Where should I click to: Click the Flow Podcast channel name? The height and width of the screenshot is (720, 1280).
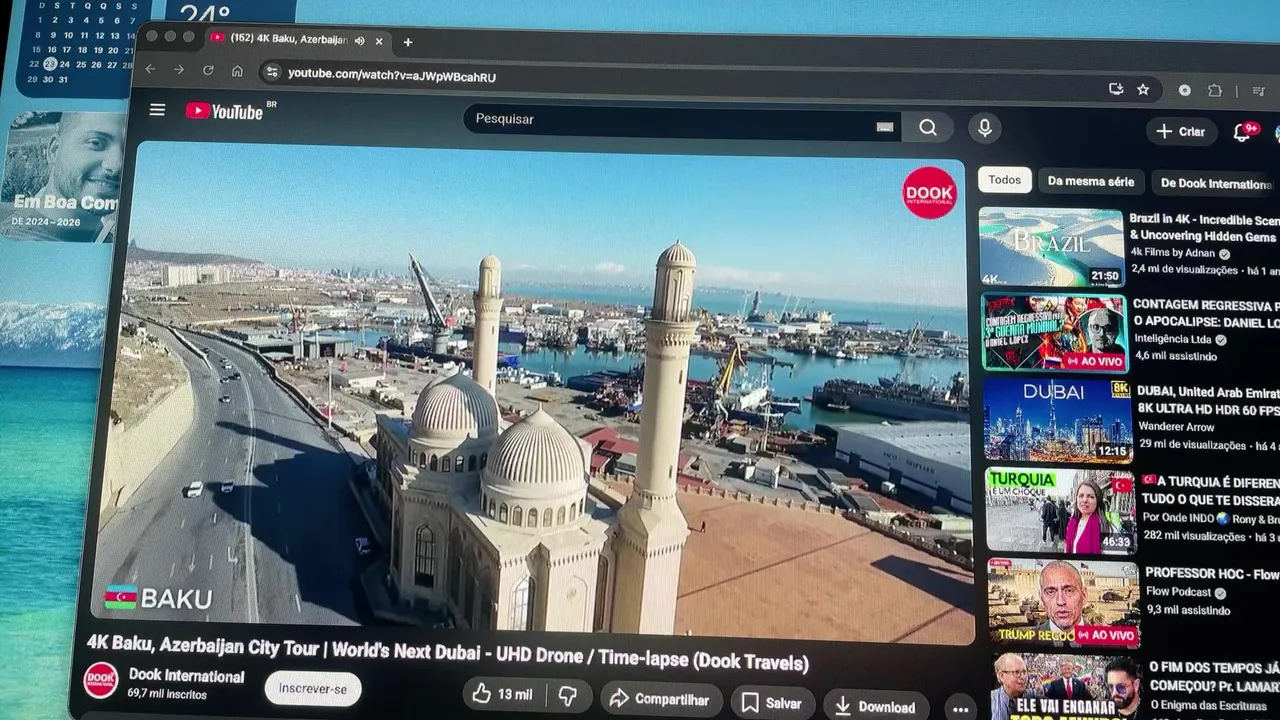coord(1179,592)
